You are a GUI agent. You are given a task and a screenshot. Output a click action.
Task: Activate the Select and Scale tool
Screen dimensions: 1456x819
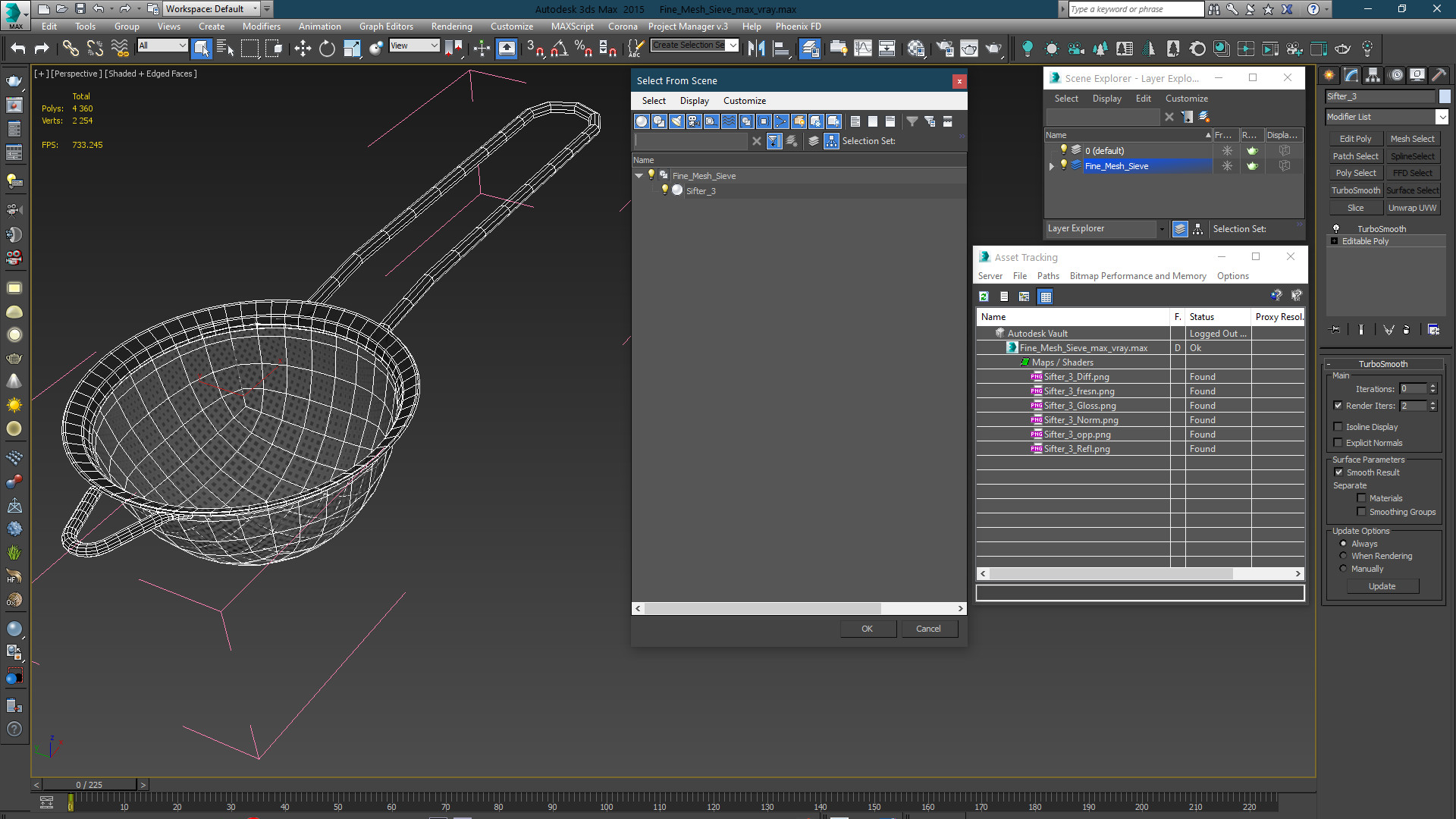pos(352,49)
